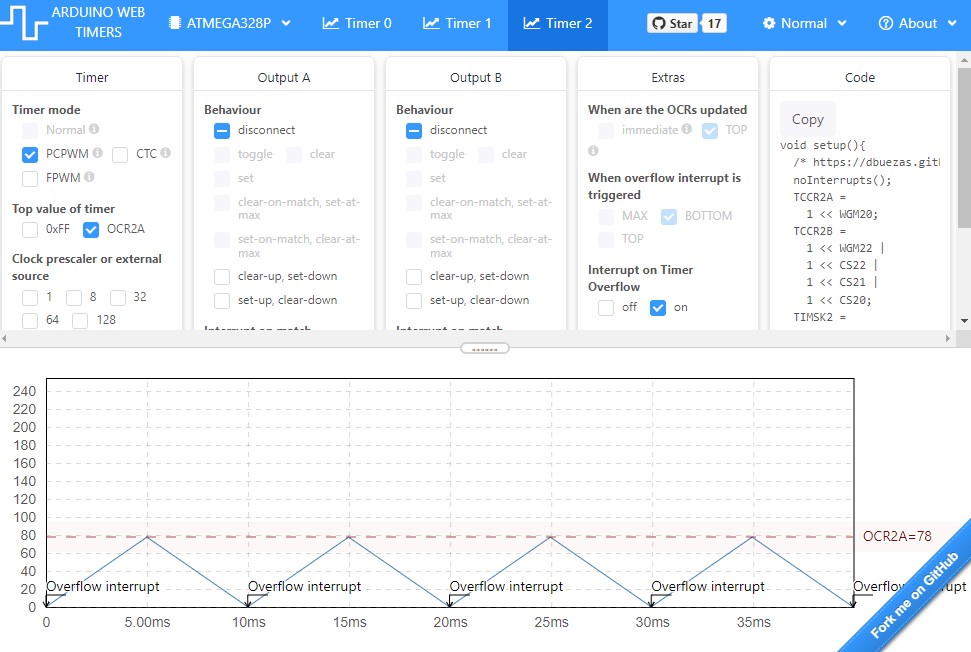Toggle the OCR2A top value checkbox

click(x=91, y=230)
